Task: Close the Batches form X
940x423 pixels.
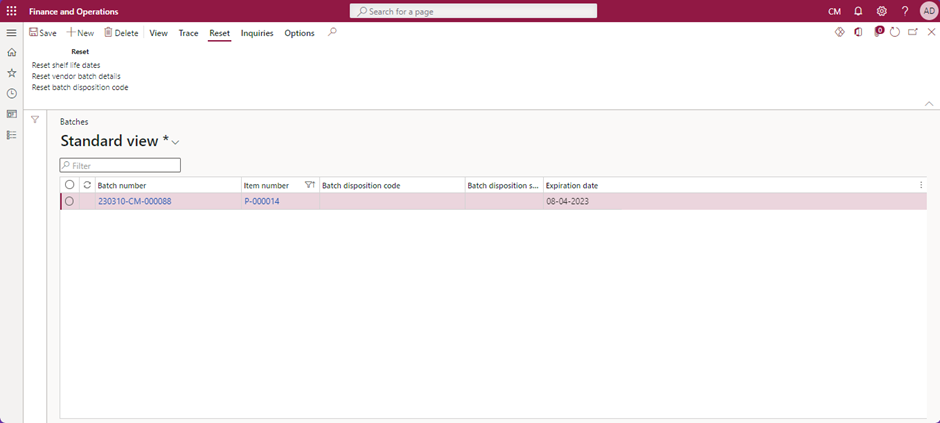Action: tap(931, 32)
